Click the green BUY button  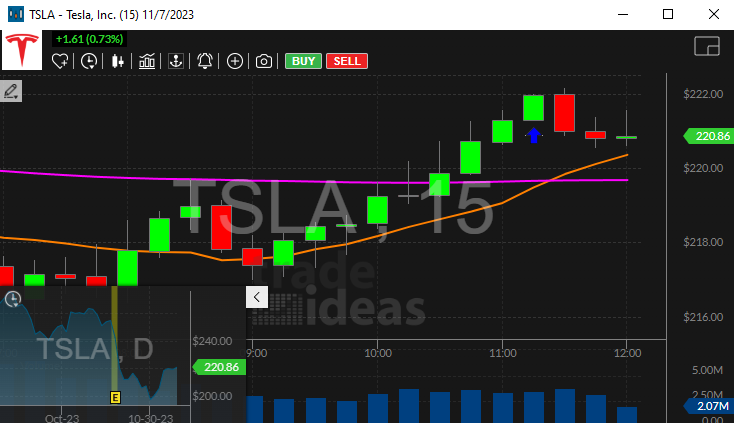303,61
